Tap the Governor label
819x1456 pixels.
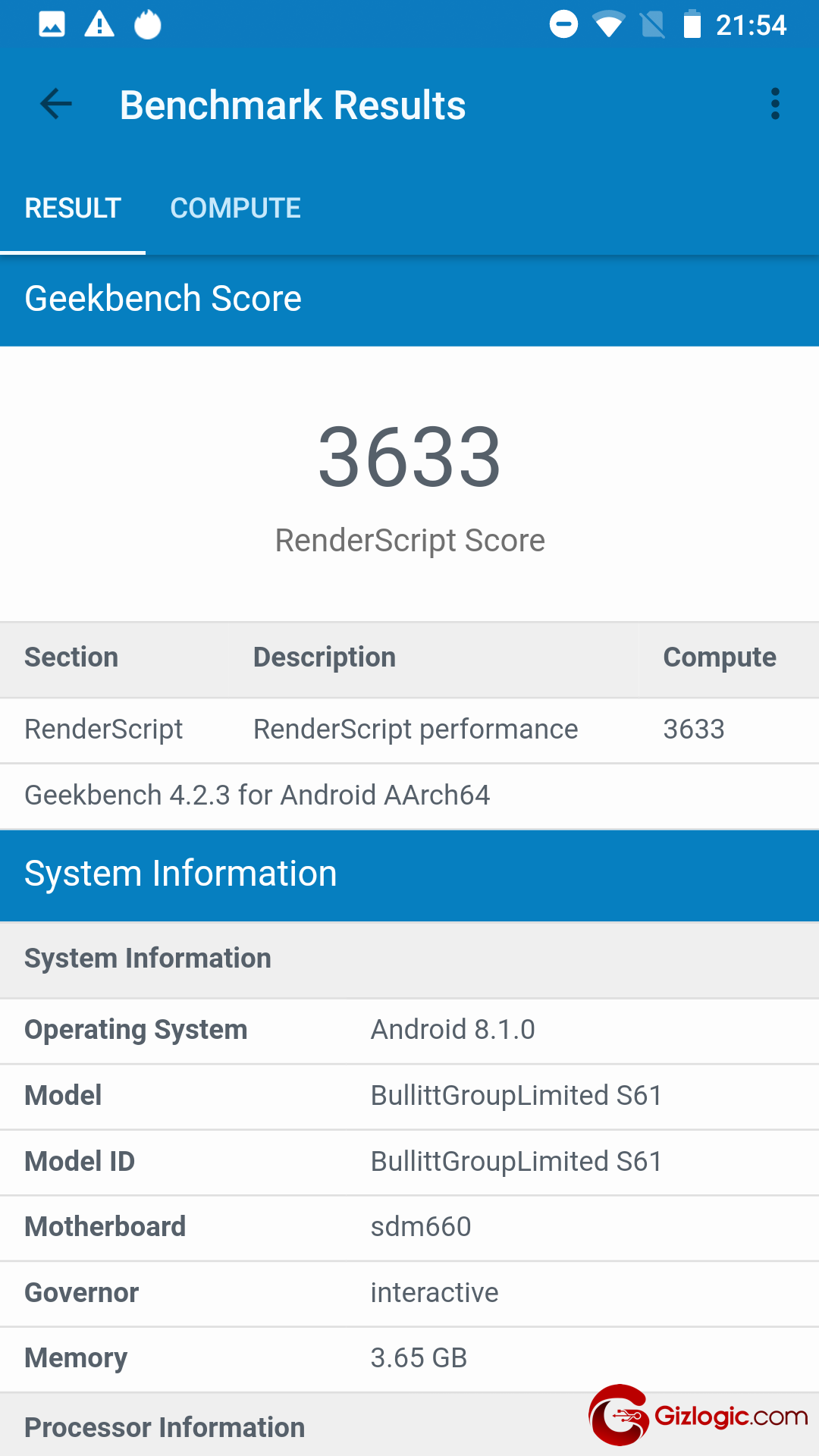(82, 1293)
